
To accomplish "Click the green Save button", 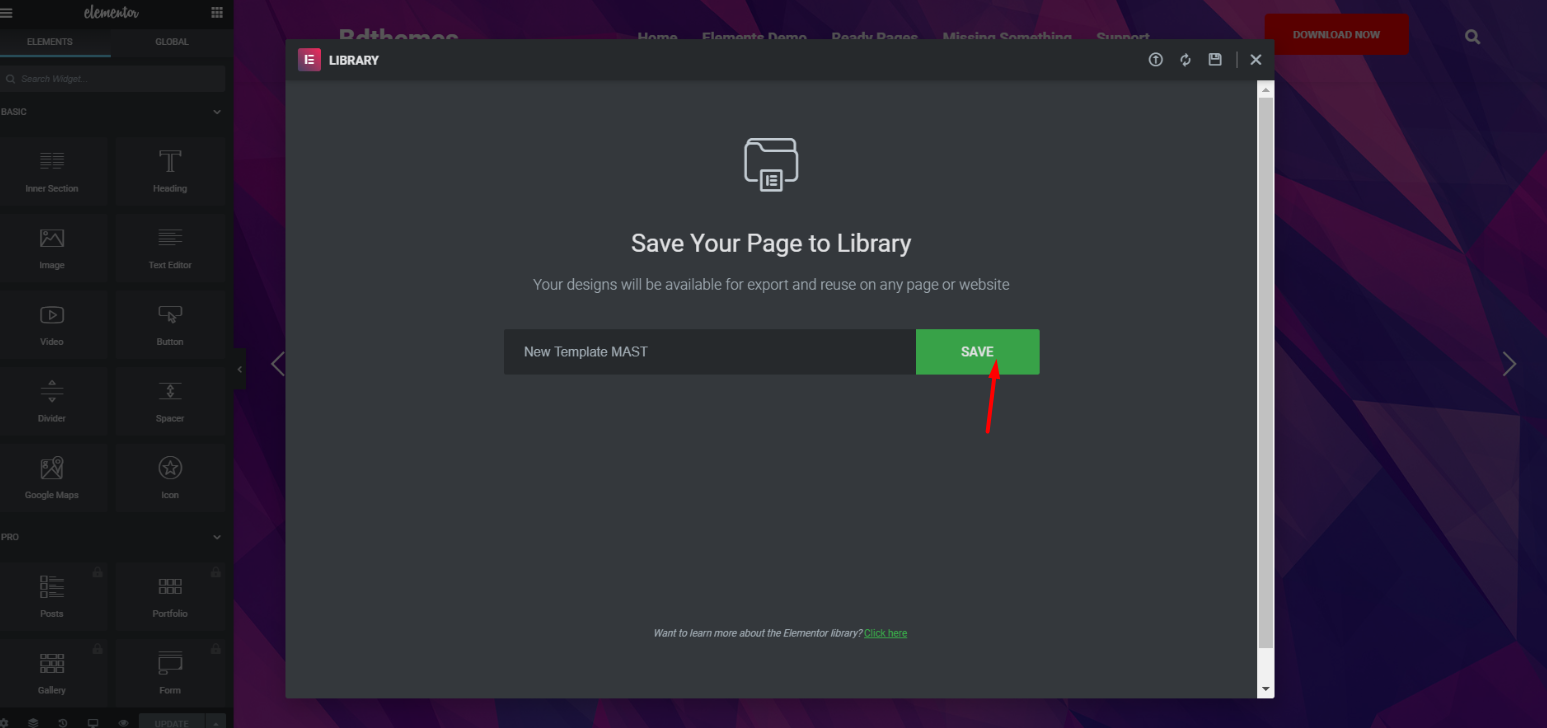I will [x=977, y=352].
